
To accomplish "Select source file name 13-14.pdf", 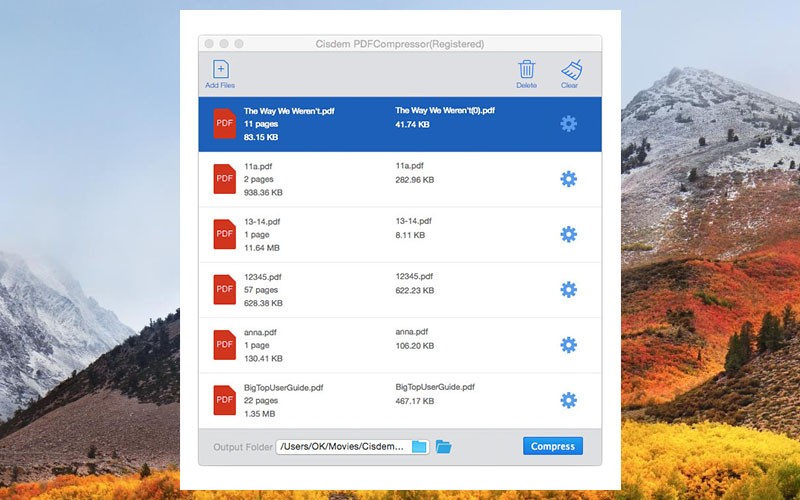I will click(x=262, y=221).
